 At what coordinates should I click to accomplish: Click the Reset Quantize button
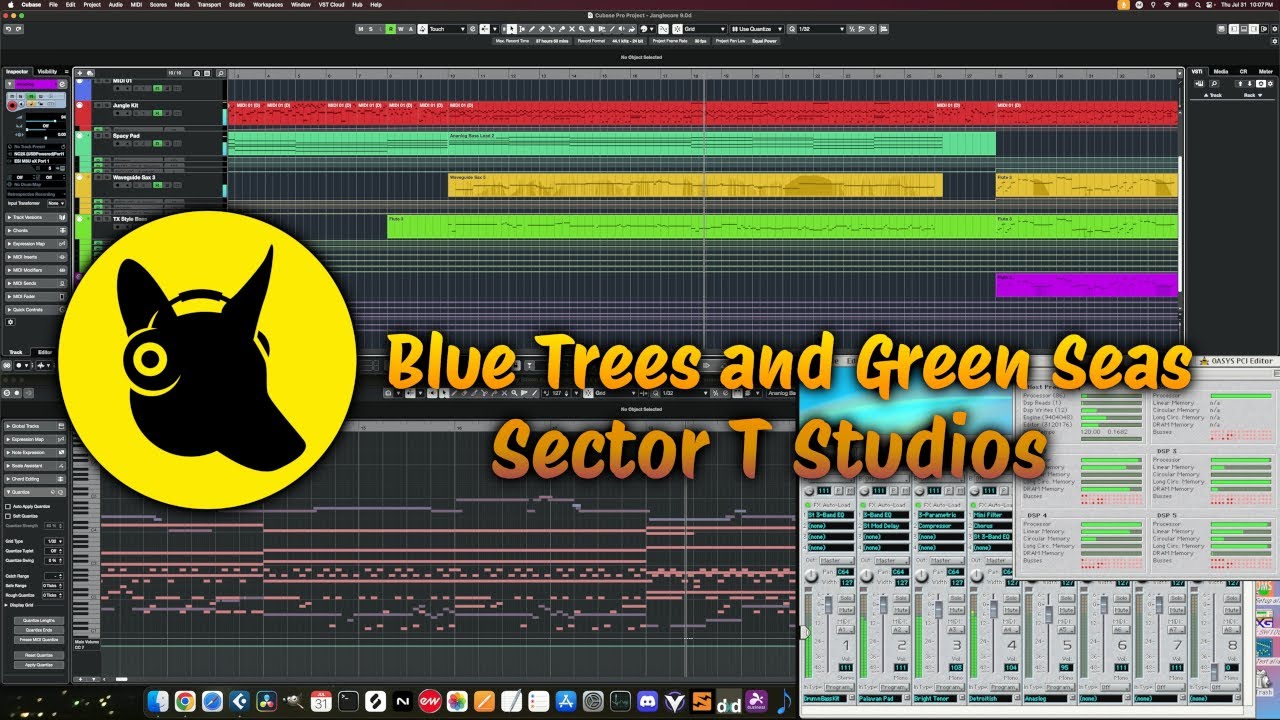tap(39, 655)
